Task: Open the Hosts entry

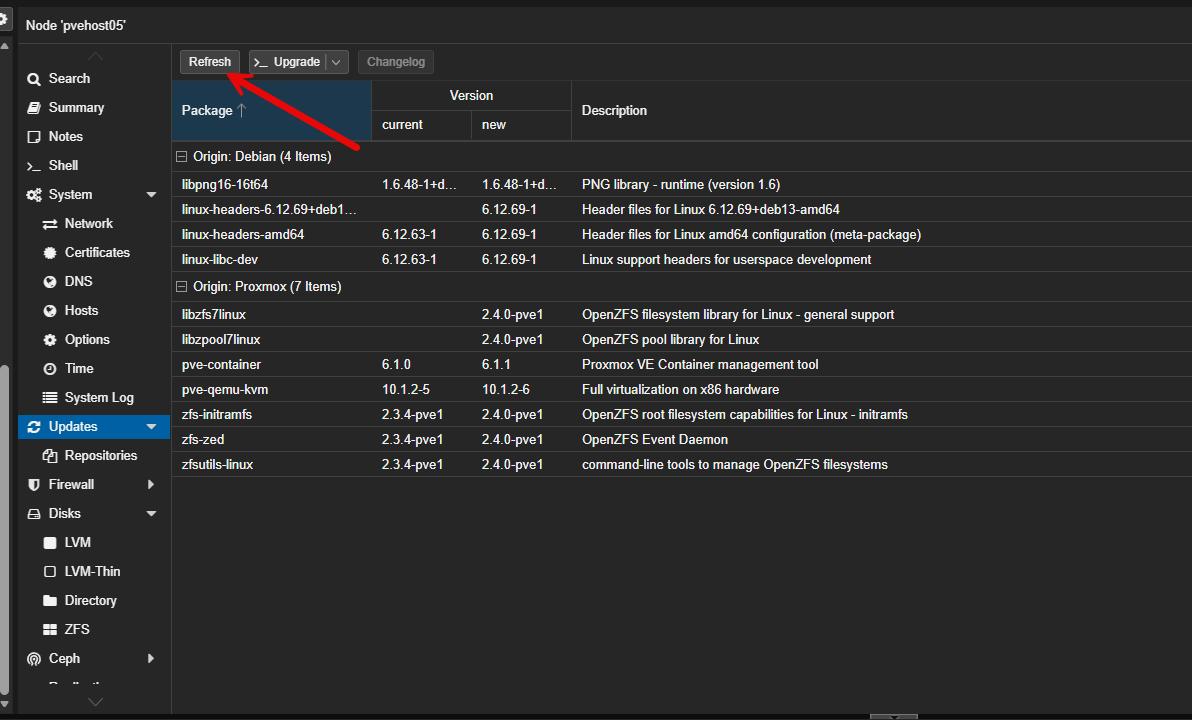Action: (52, 310)
